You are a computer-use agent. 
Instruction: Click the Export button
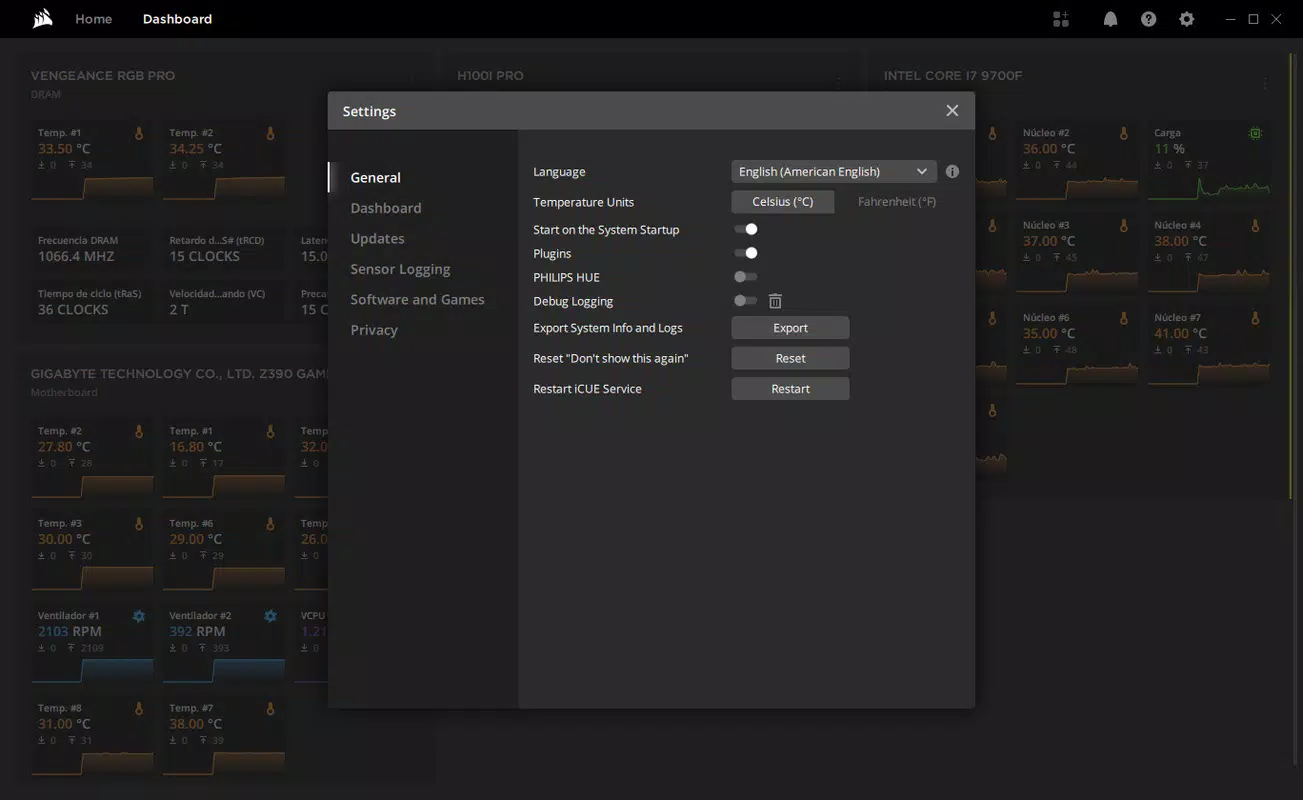[790, 328]
